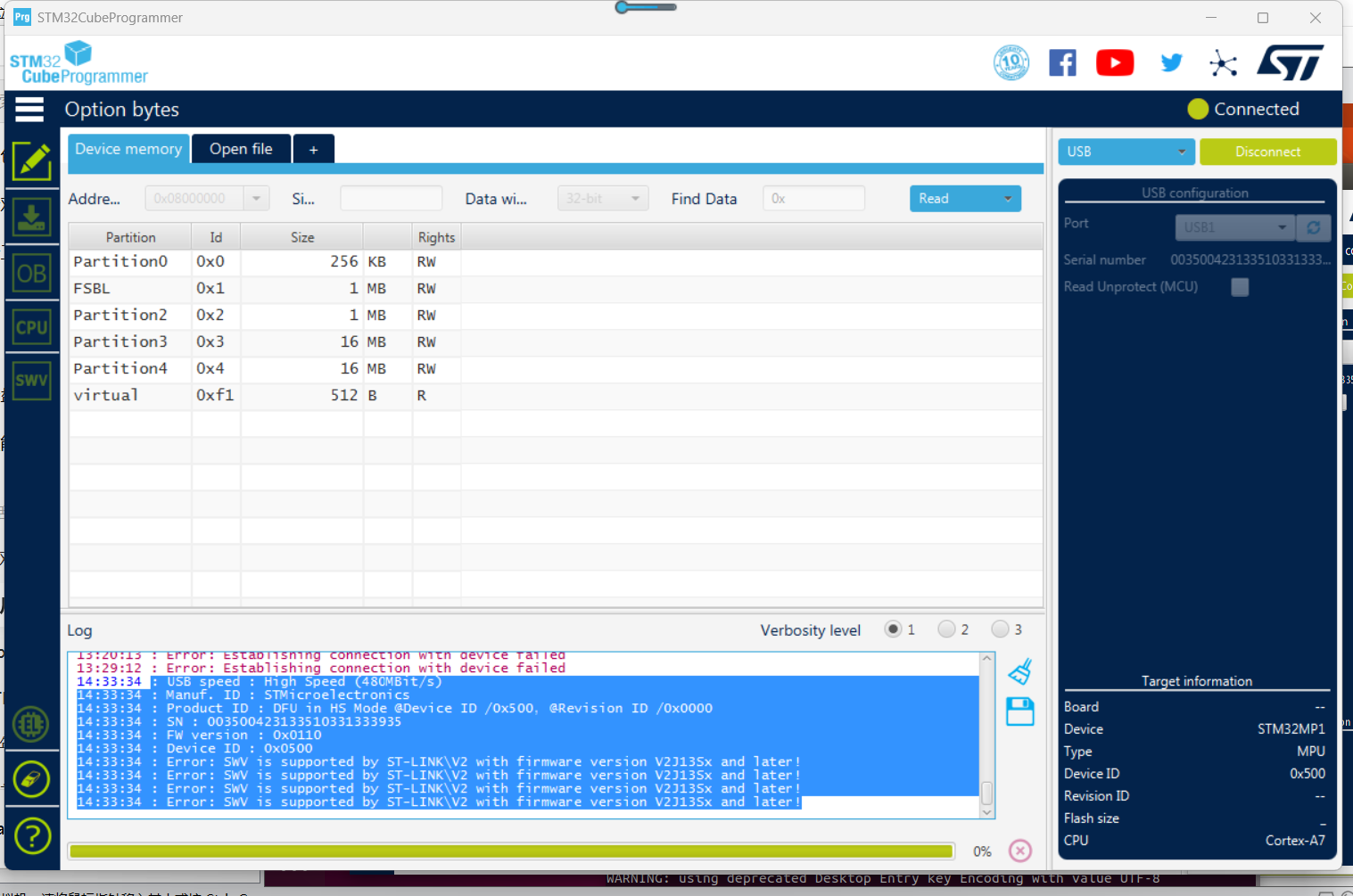
Task: Expand the Read button dropdown arrow
Action: pyautogui.click(x=1008, y=199)
